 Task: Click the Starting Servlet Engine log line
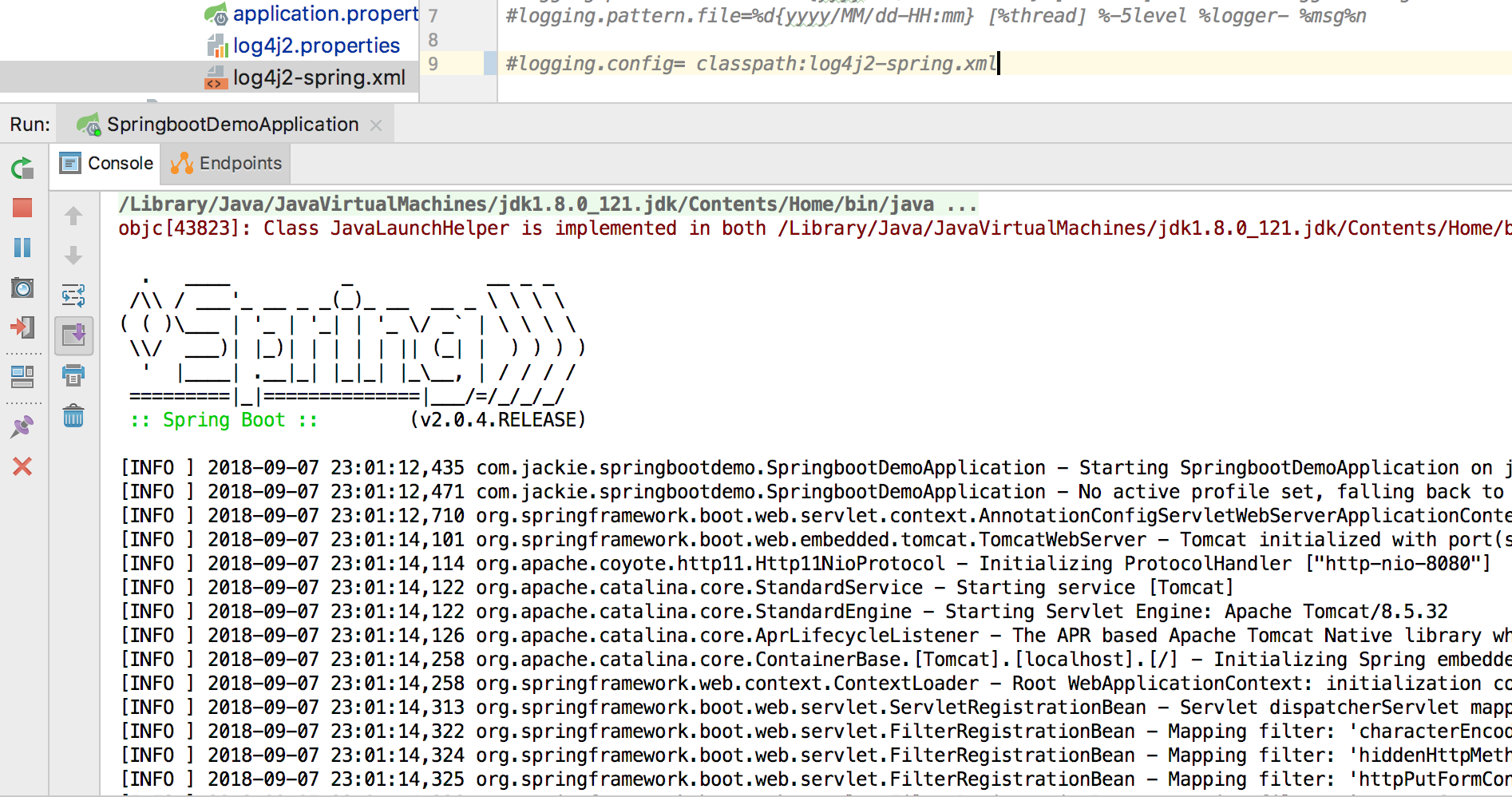coord(784,612)
